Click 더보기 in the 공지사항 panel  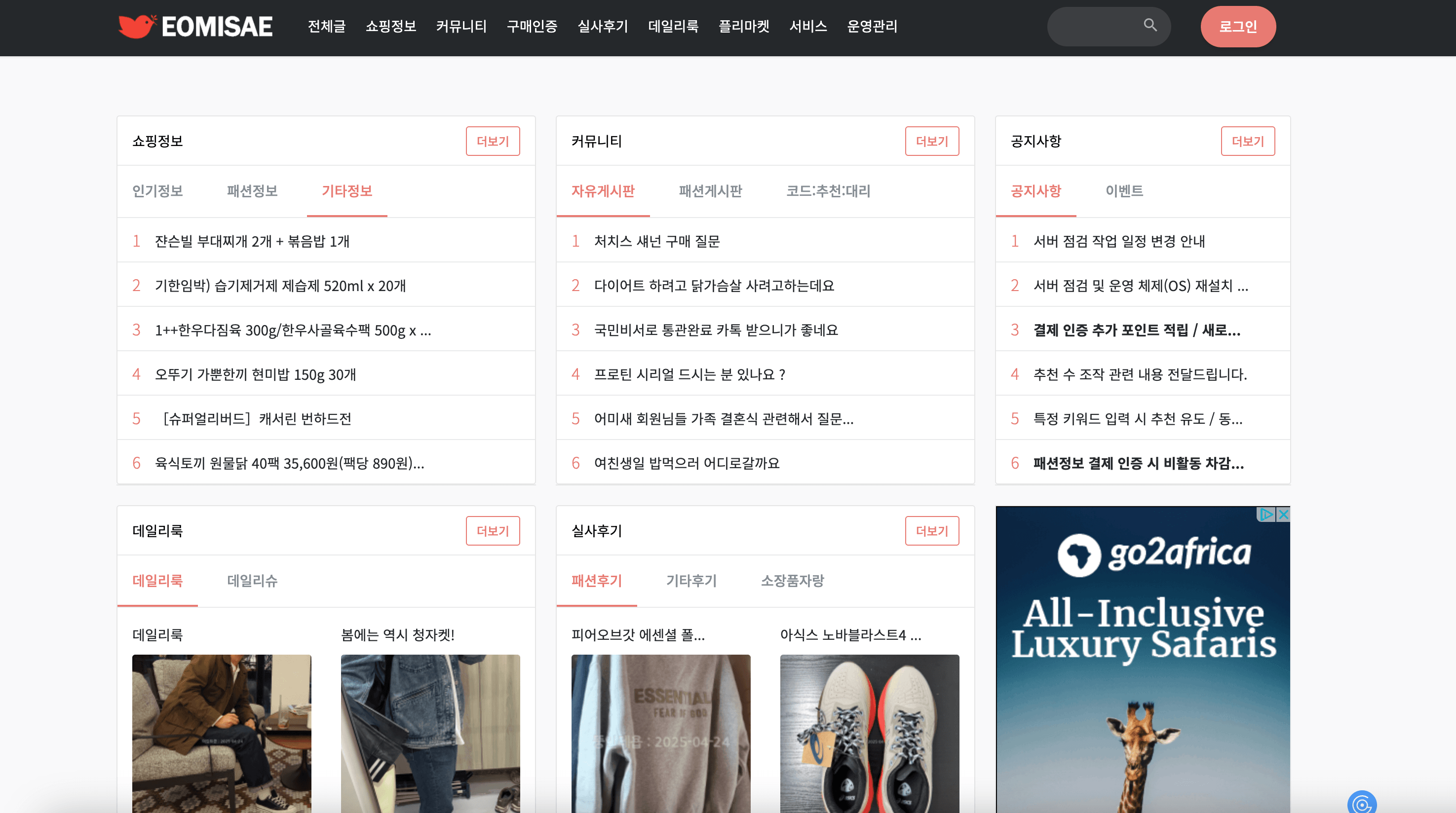[x=1247, y=141]
